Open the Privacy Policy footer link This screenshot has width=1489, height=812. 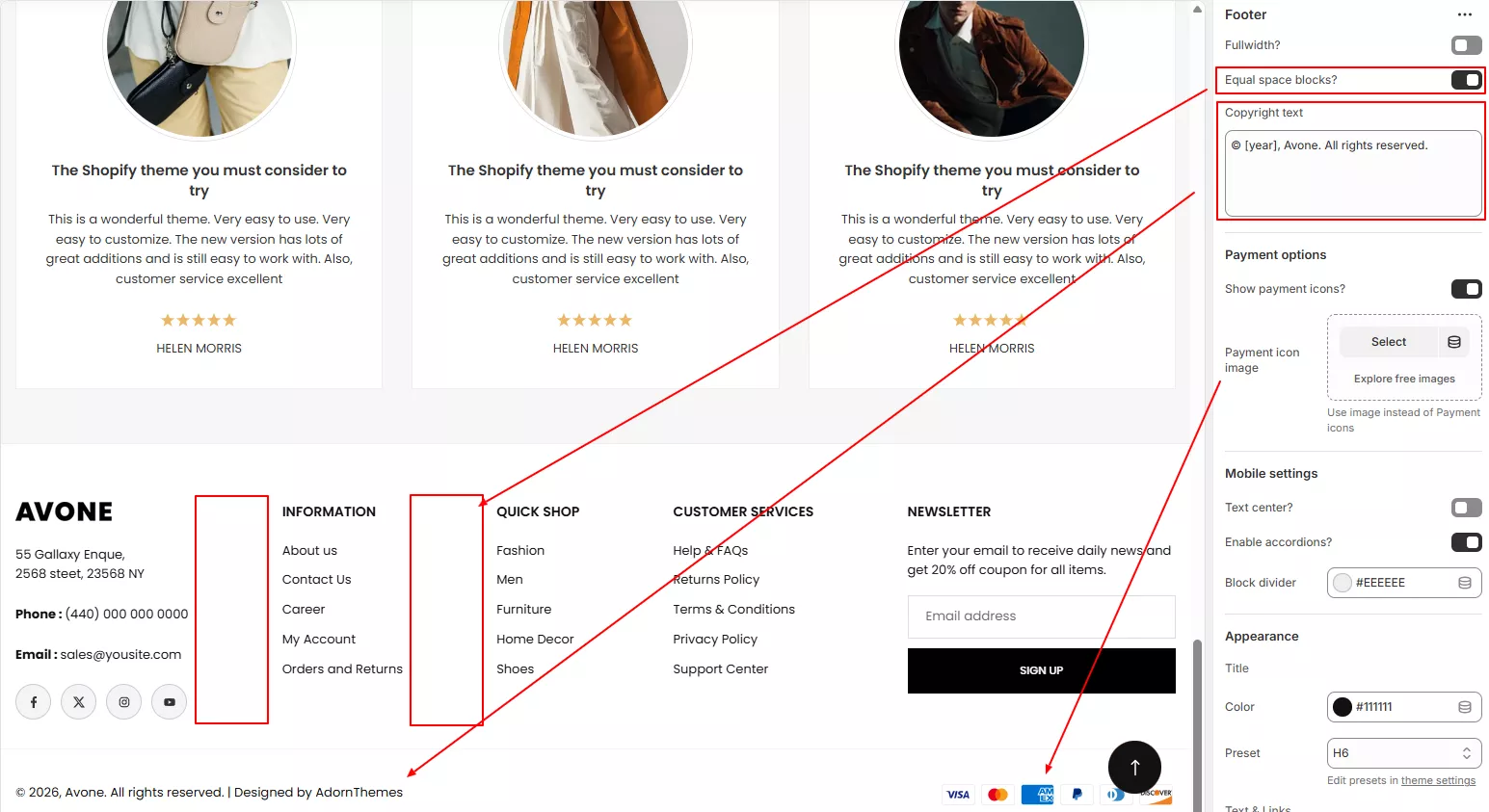pyautogui.click(x=715, y=640)
